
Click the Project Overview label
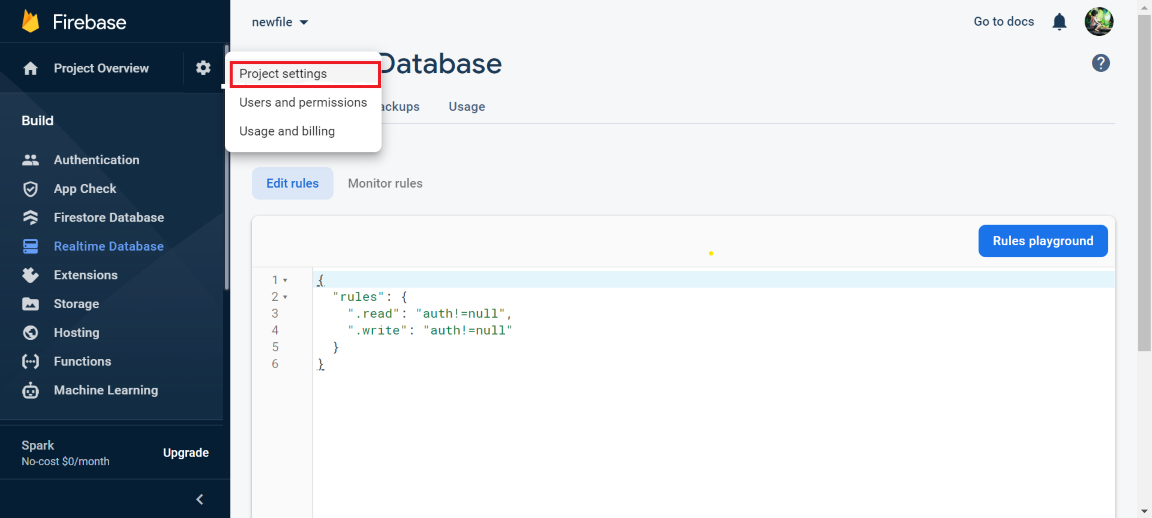101,68
